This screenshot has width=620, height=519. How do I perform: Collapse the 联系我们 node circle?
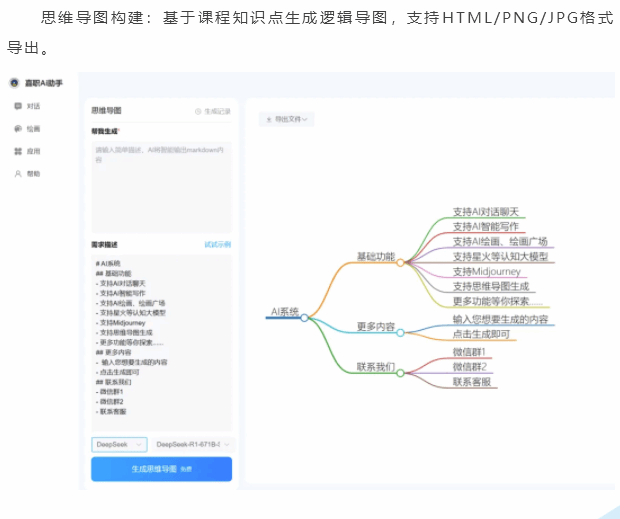[x=399, y=373]
